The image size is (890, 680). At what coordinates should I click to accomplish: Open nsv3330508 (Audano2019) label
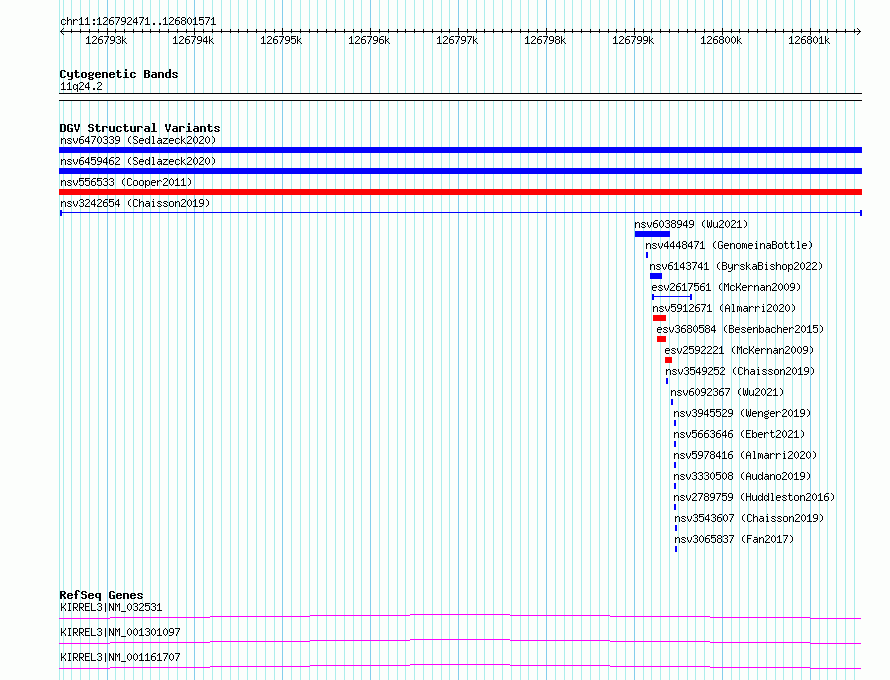click(x=742, y=476)
